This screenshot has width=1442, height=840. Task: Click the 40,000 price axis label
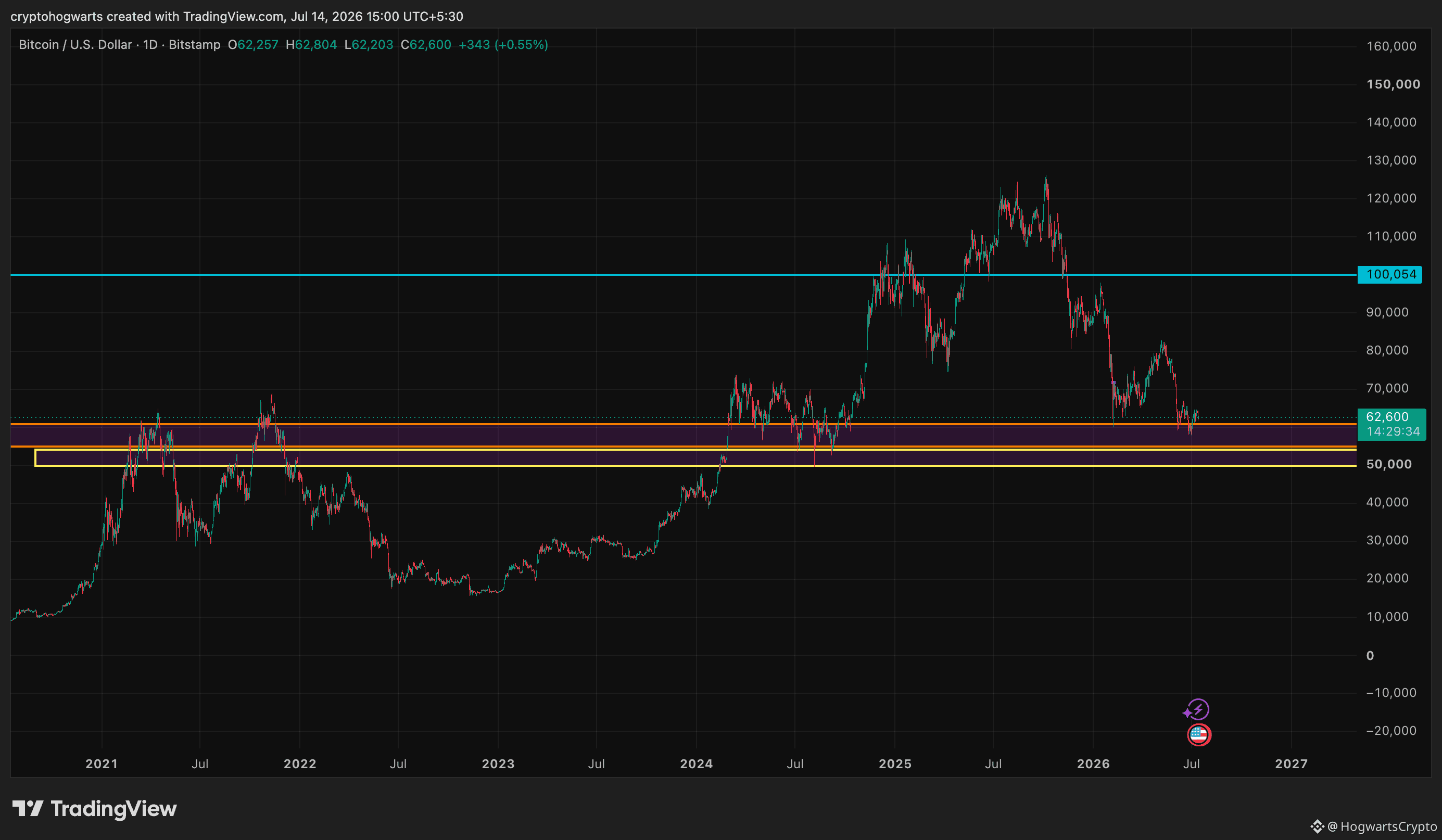pos(1388,502)
